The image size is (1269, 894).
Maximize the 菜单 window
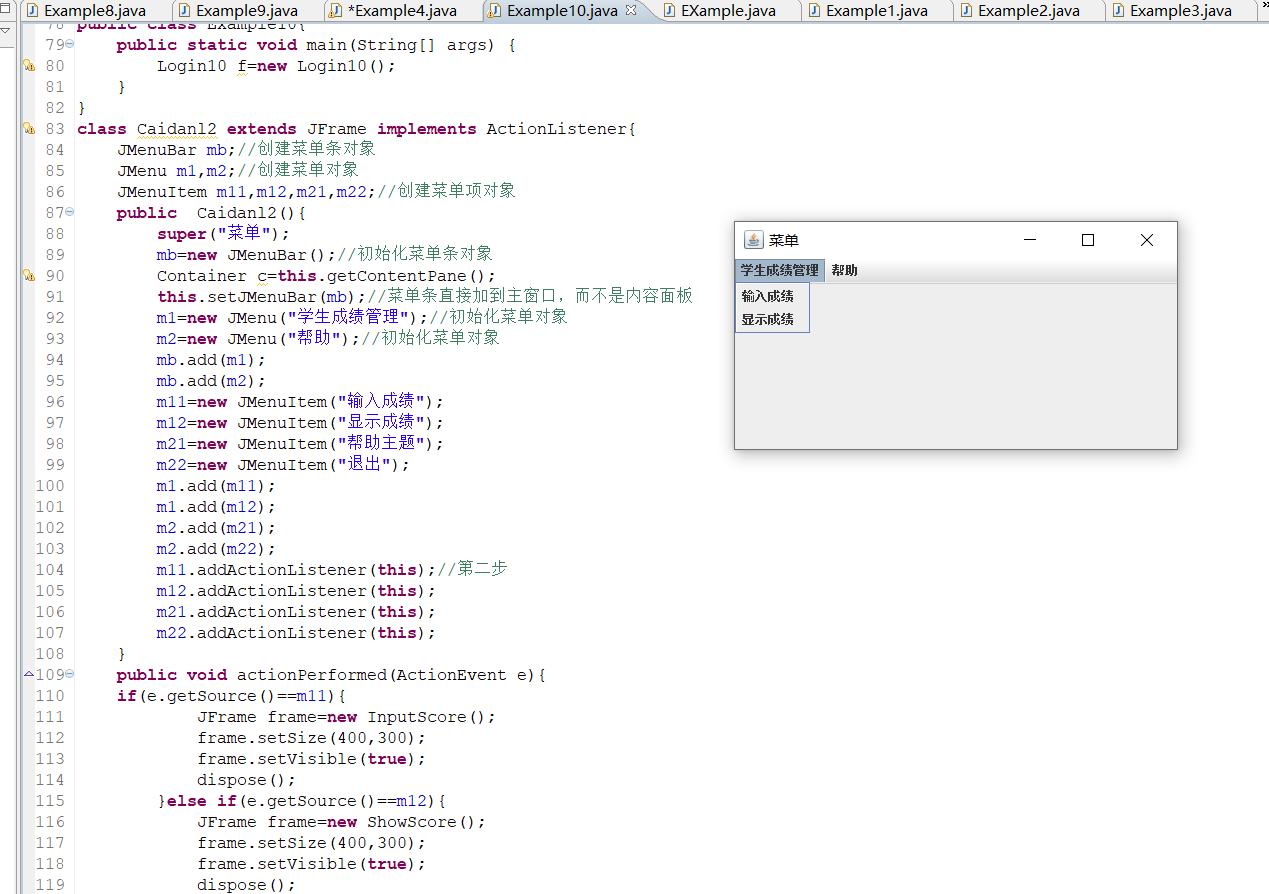click(x=1088, y=240)
